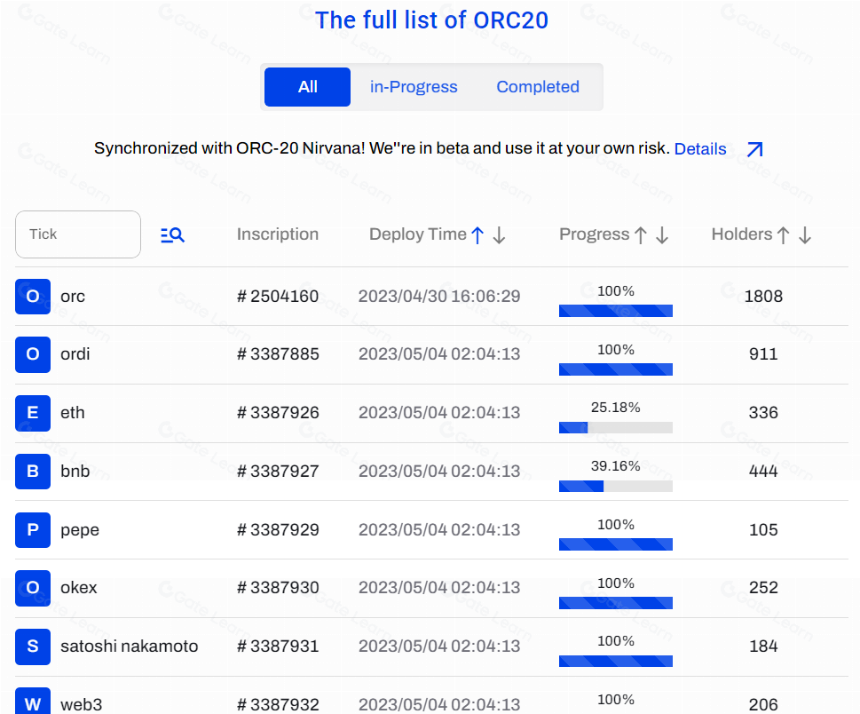Click the page title The full list of ORC20
860x714 pixels.
pyautogui.click(x=432, y=20)
